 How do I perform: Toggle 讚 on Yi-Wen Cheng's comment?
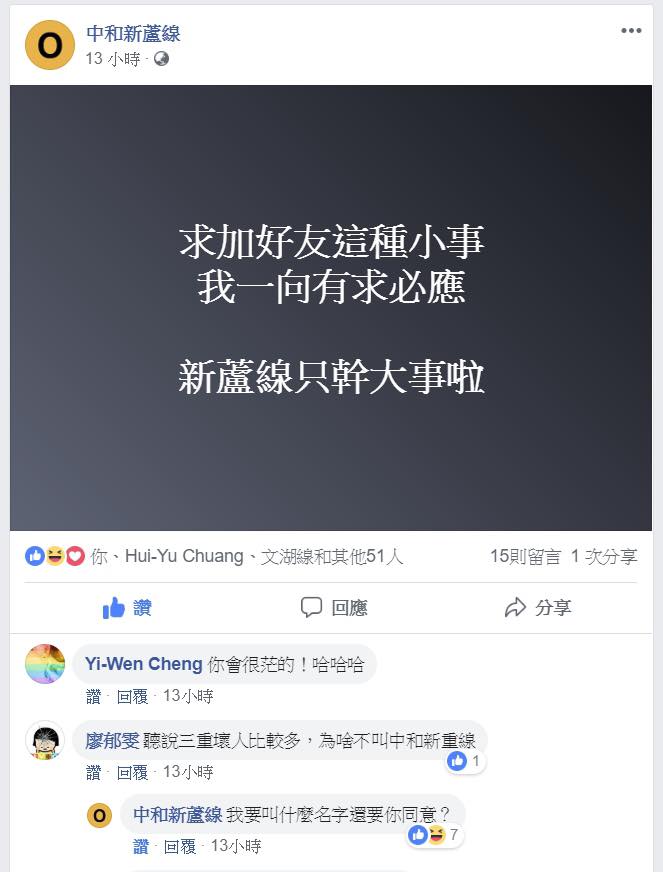(x=93, y=696)
